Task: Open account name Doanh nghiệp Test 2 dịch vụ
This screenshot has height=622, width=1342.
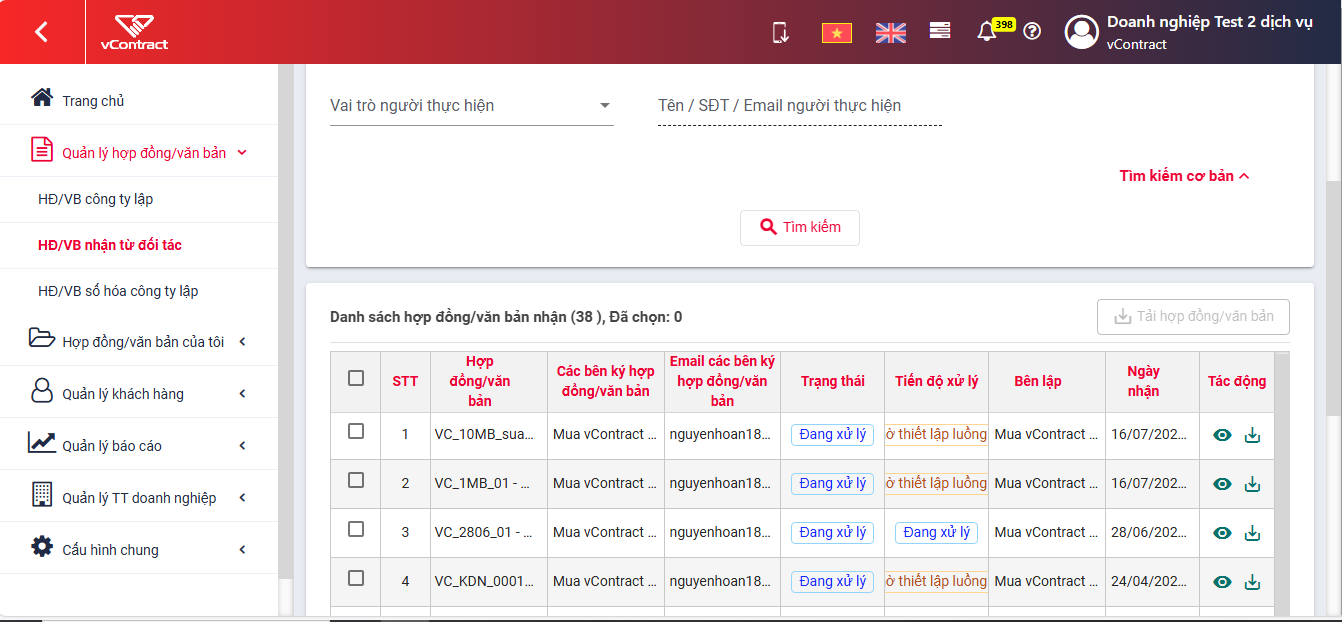Action: coord(1210,22)
